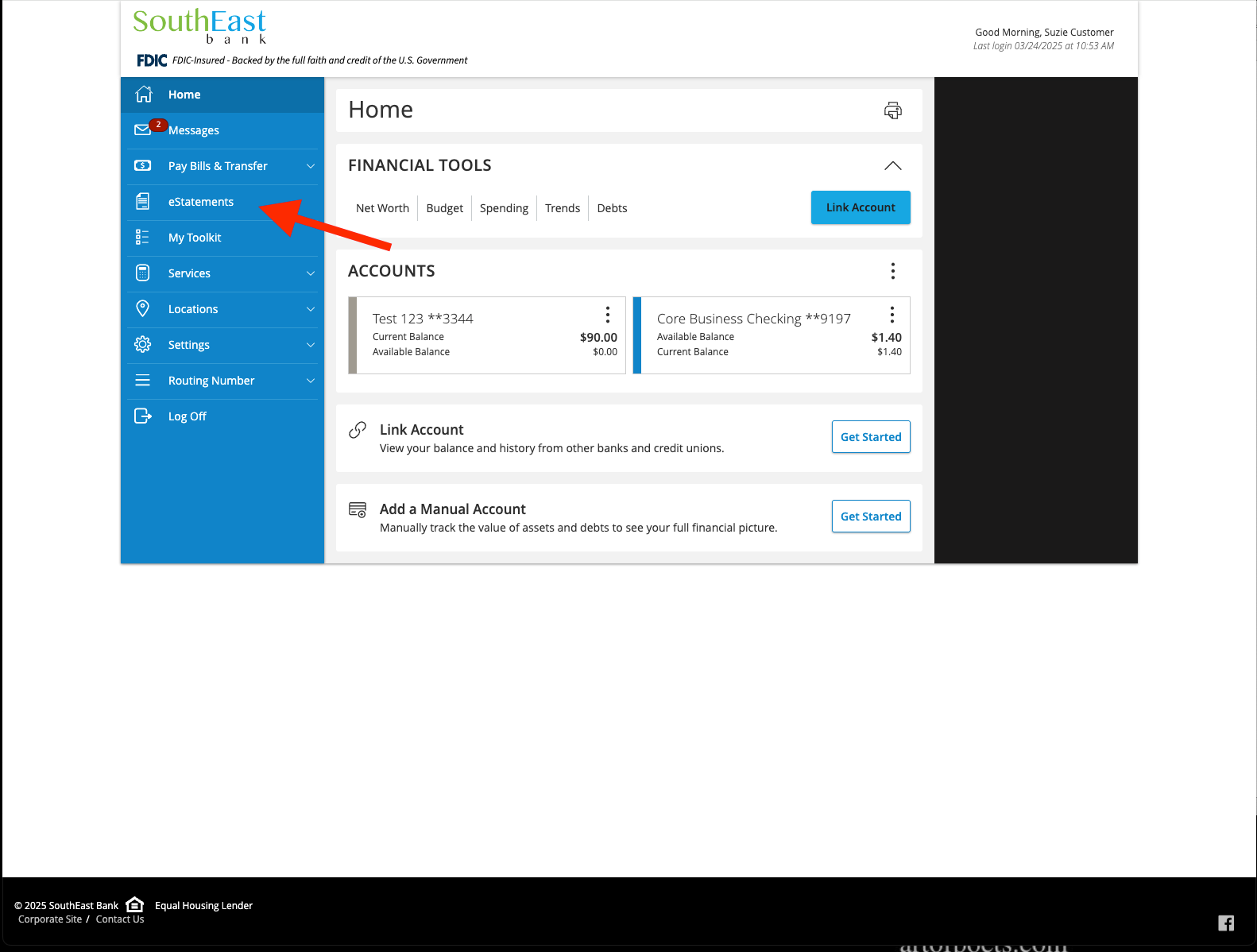Click the Home house icon in sidebar

click(x=144, y=94)
